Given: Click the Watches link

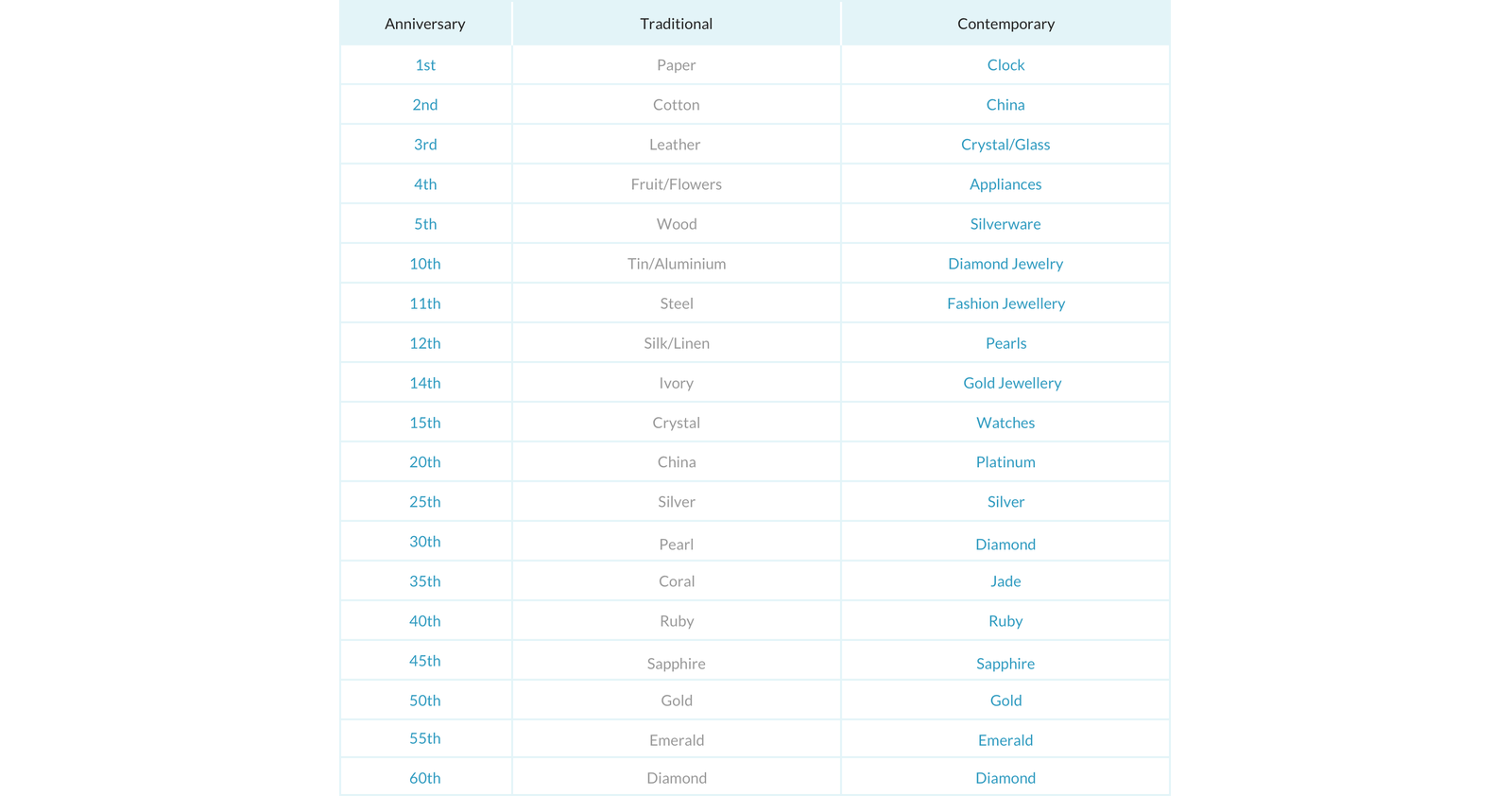Looking at the screenshot, I should pyautogui.click(x=1005, y=423).
